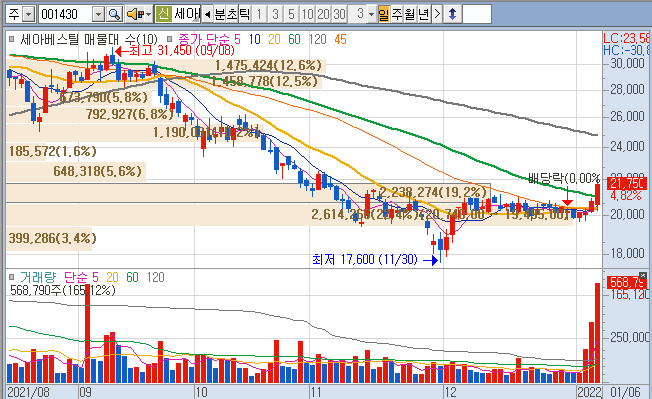652x399 pixels.
Task: Click the 1,475,424(12.6%) volume profile label
Action: click(x=268, y=65)
